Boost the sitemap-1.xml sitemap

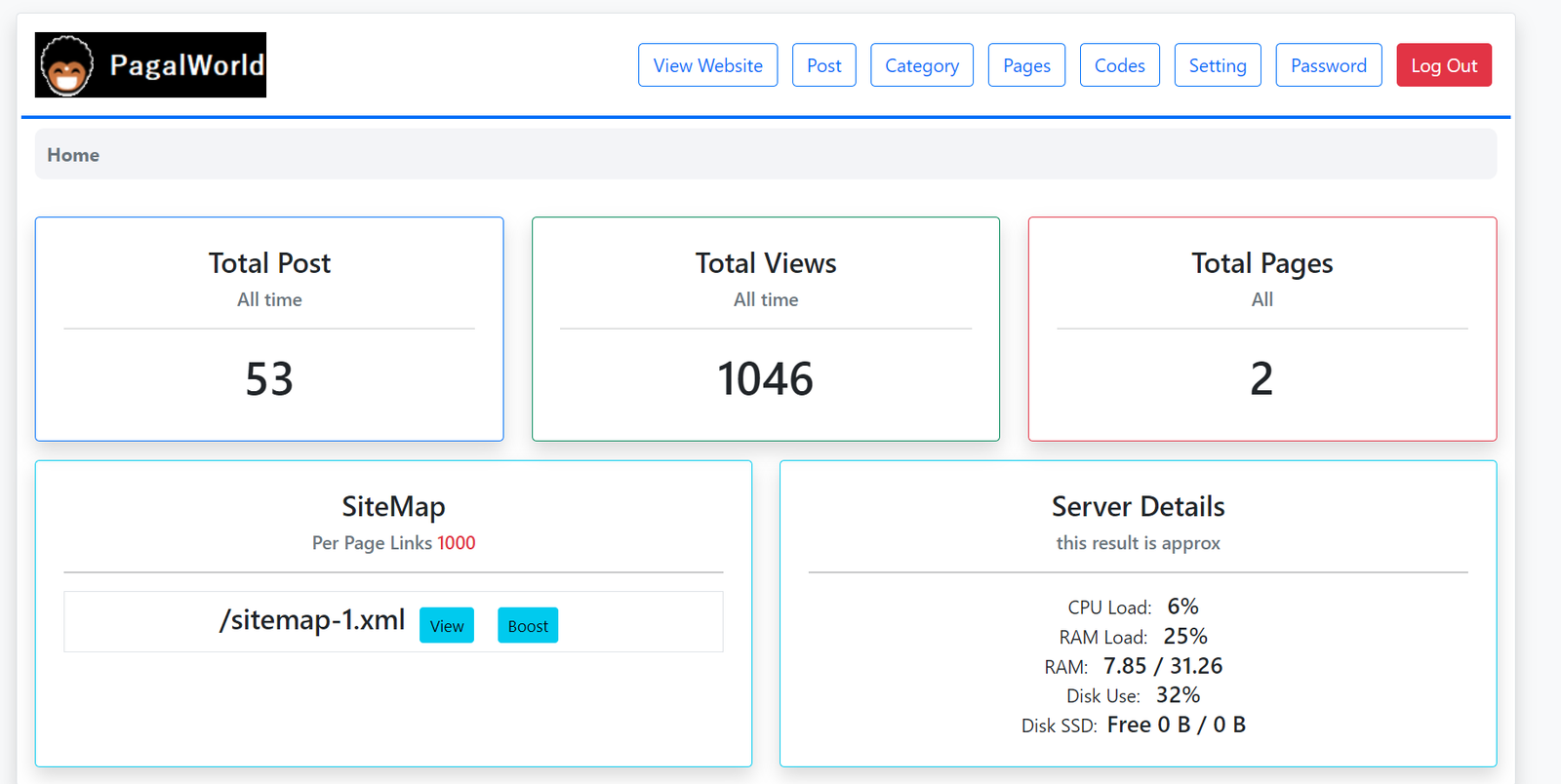528,626
